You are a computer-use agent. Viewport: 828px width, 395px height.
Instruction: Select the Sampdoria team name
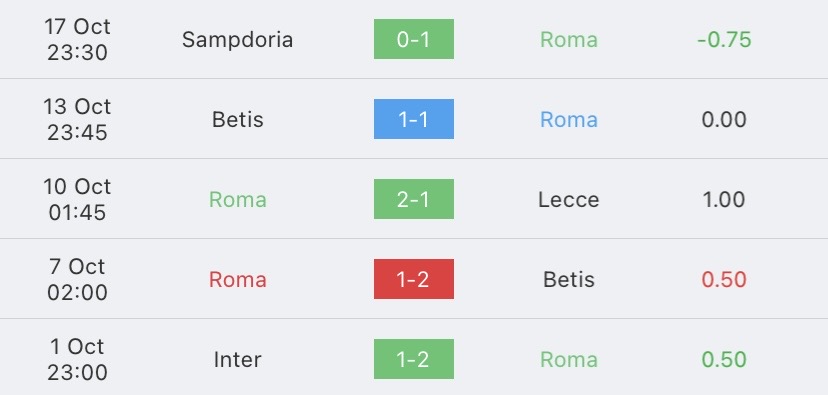[238, 40]
